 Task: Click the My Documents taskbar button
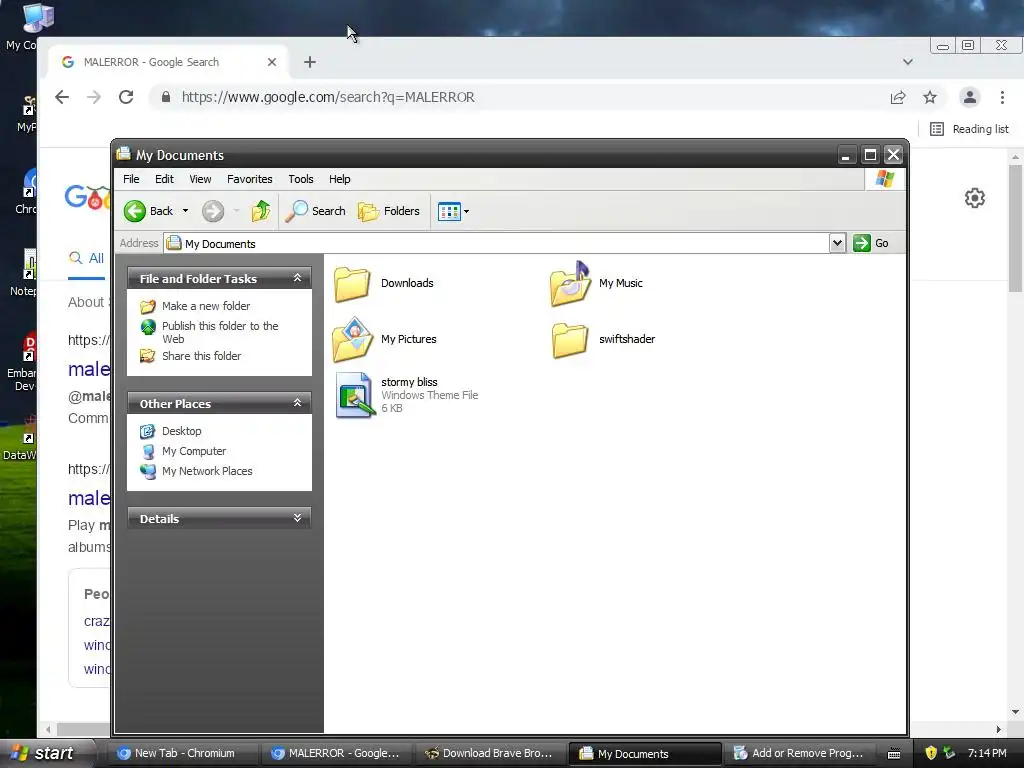tap(645, 754)
